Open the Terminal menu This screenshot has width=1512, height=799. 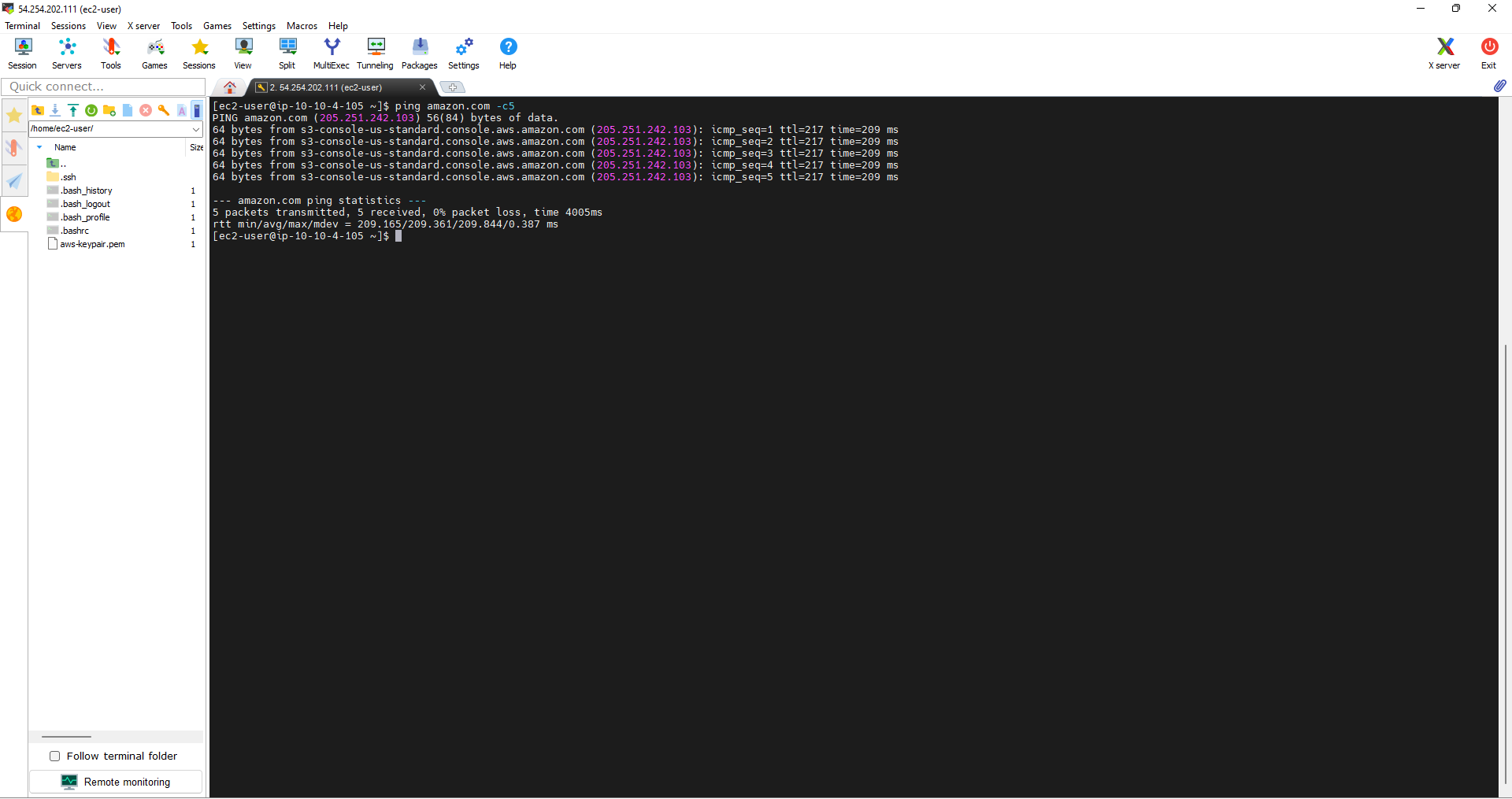(x=22, y=26)
